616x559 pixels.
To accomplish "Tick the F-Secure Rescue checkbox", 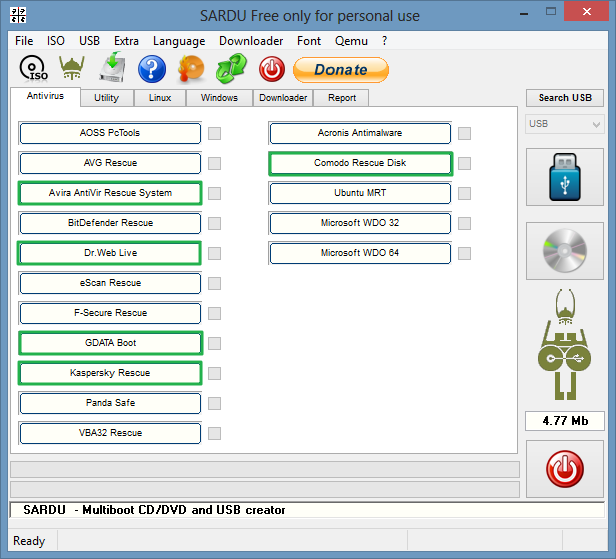I will [214, 313].
